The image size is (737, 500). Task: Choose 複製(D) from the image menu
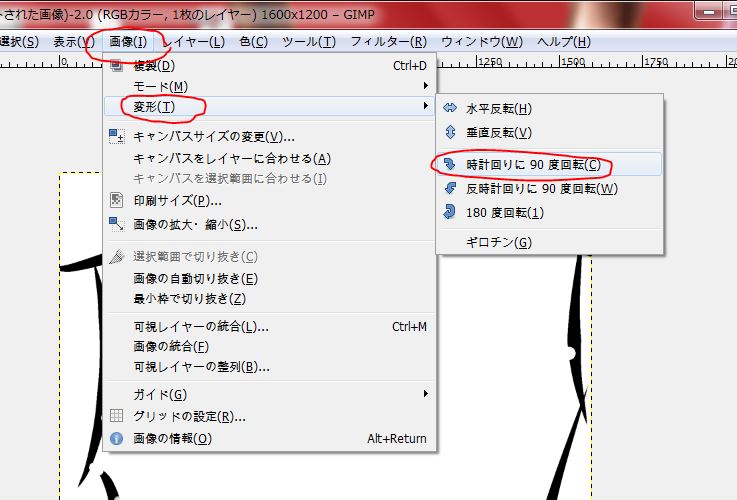tap(269, 66)
